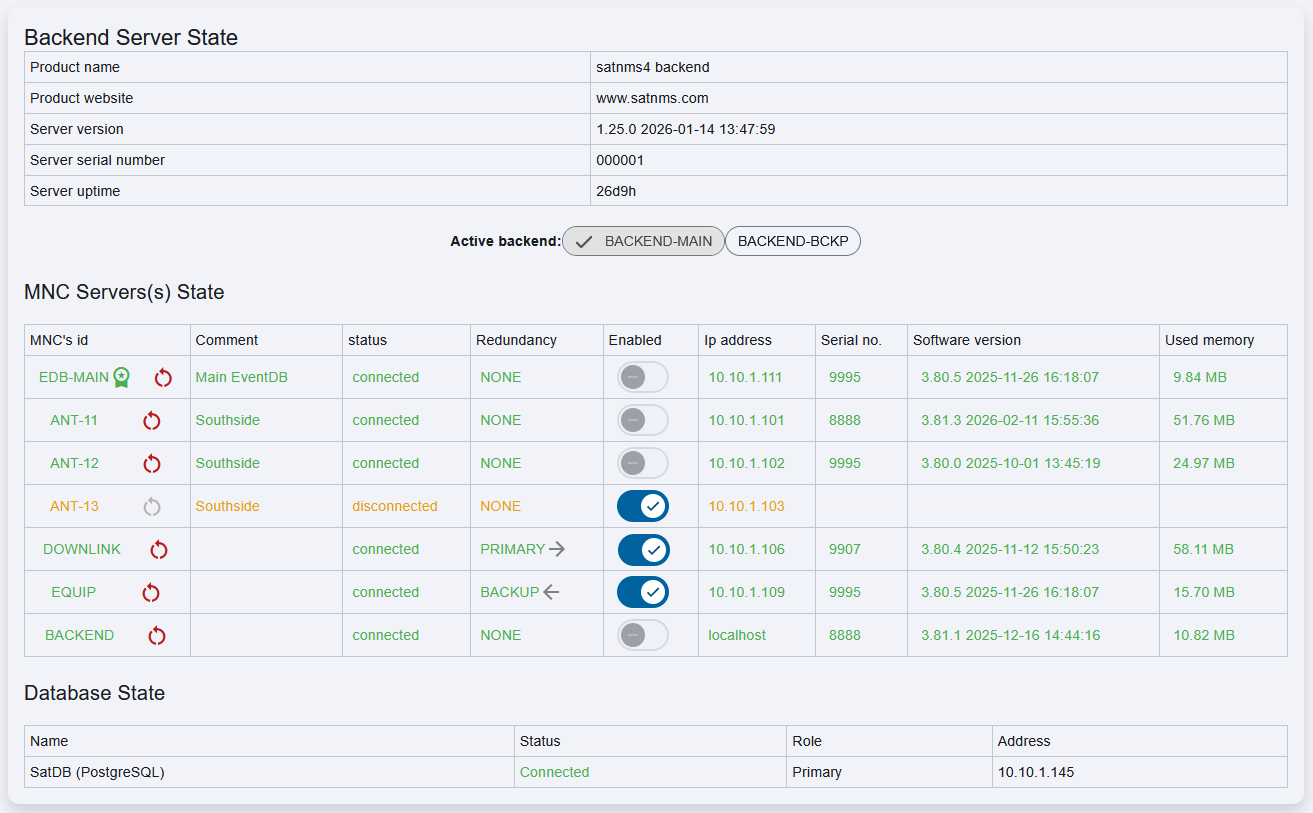Restart ANT-12 using its reload icon
Viewport: 1313px width, 813px height.
tap(151, 463)
